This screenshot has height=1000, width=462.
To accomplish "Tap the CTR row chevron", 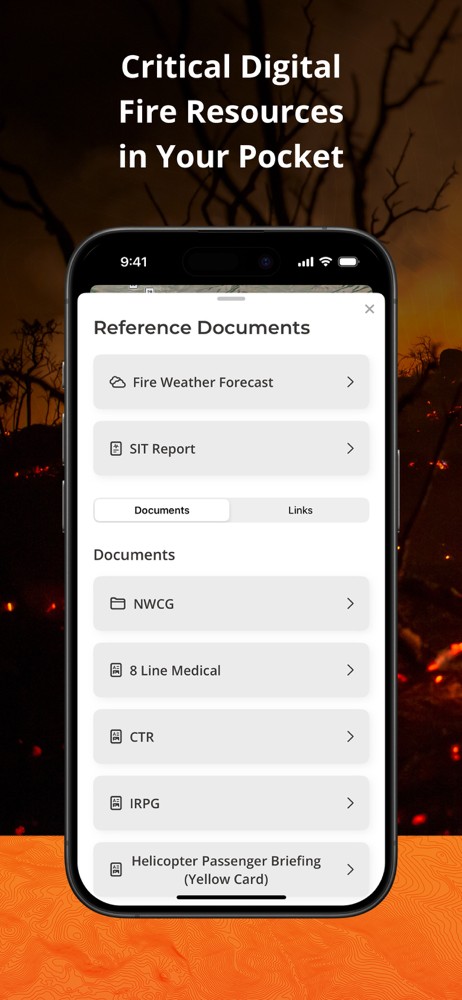I will (350, 736).
